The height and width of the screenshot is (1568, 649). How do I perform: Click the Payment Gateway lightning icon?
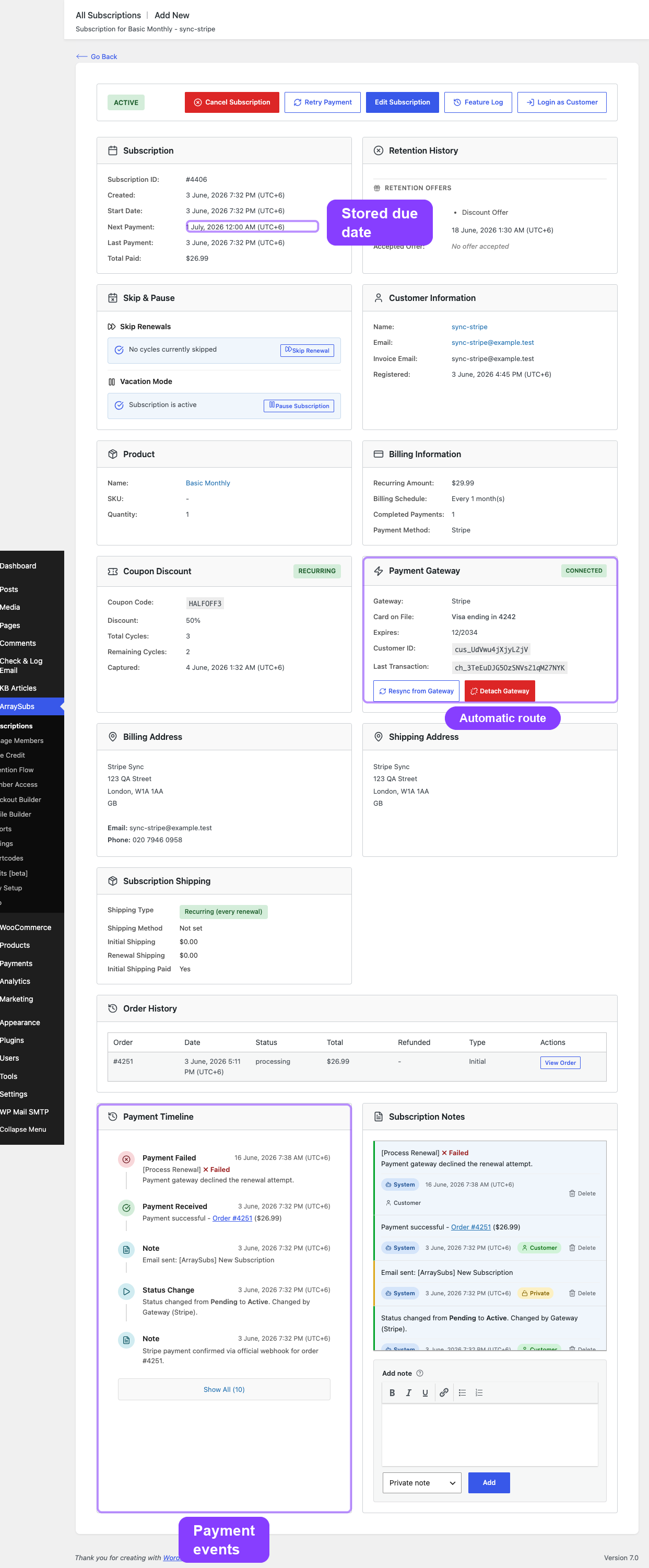[379, 571]
